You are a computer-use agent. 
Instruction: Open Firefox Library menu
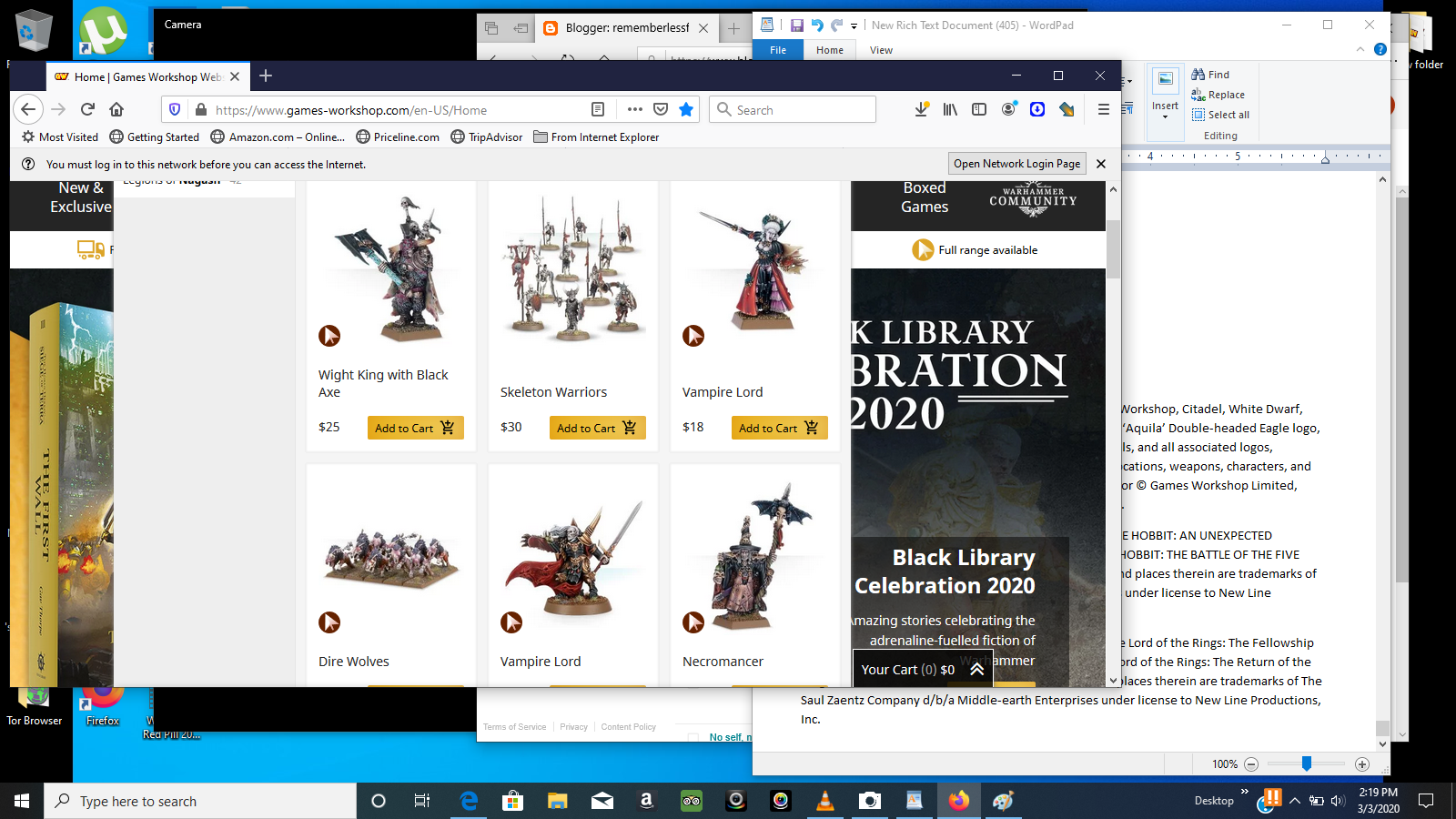point(950,109)
